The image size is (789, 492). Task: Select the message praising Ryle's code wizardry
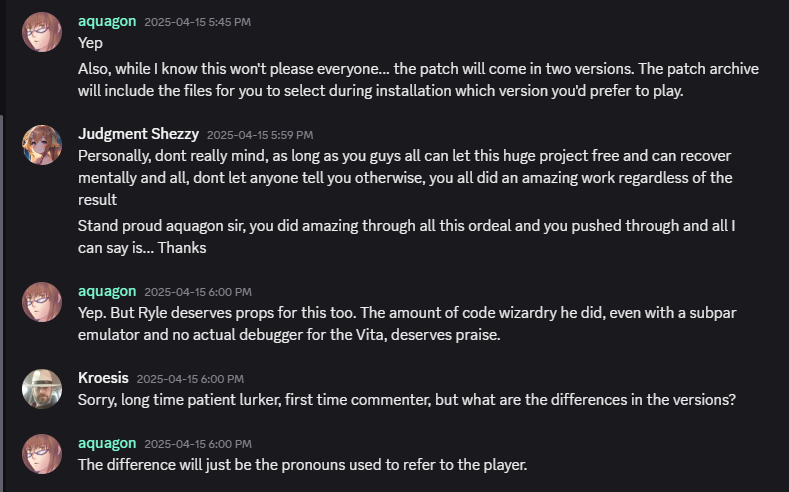pos(407,323)
